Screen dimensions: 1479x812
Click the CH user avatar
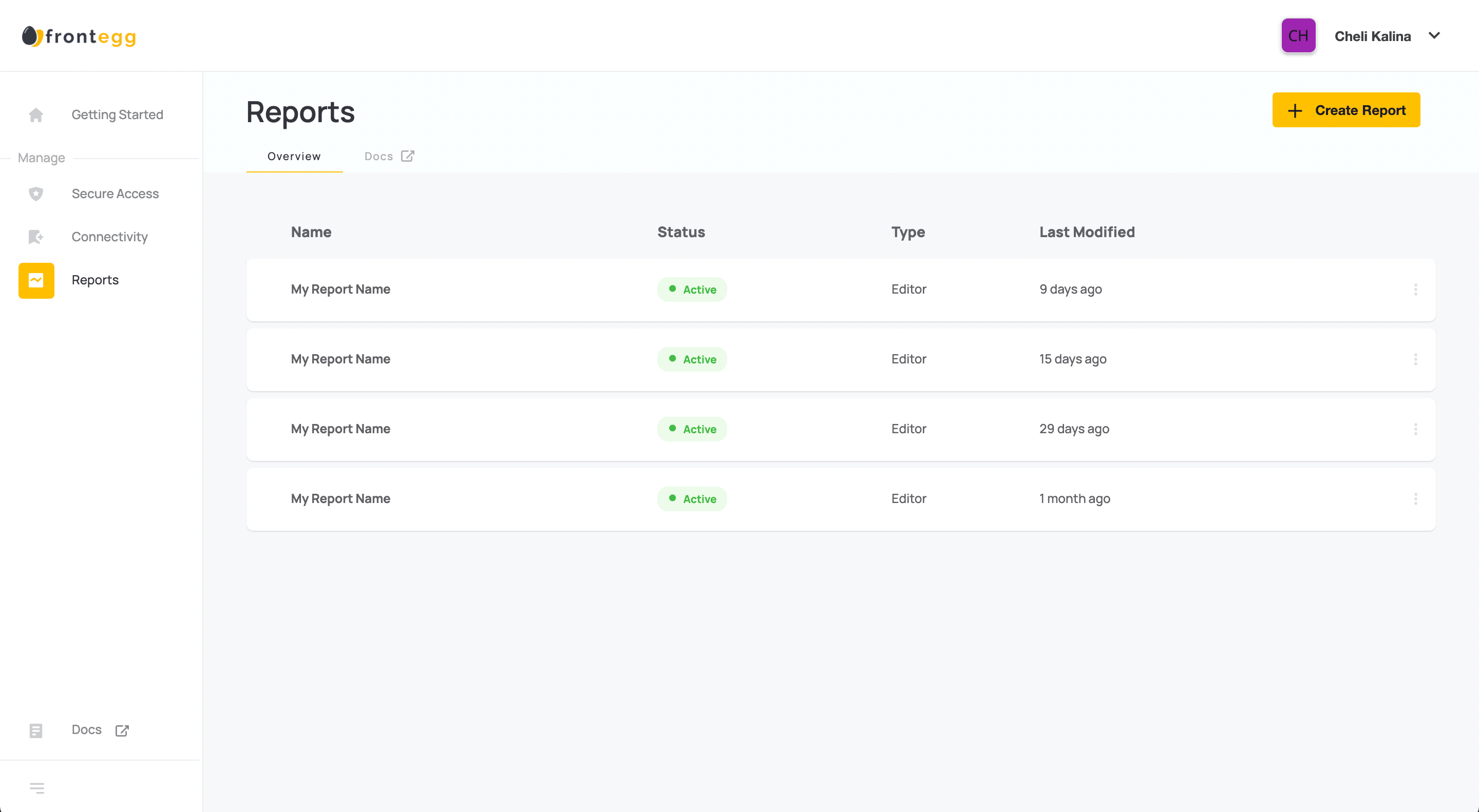point(1298,35)
